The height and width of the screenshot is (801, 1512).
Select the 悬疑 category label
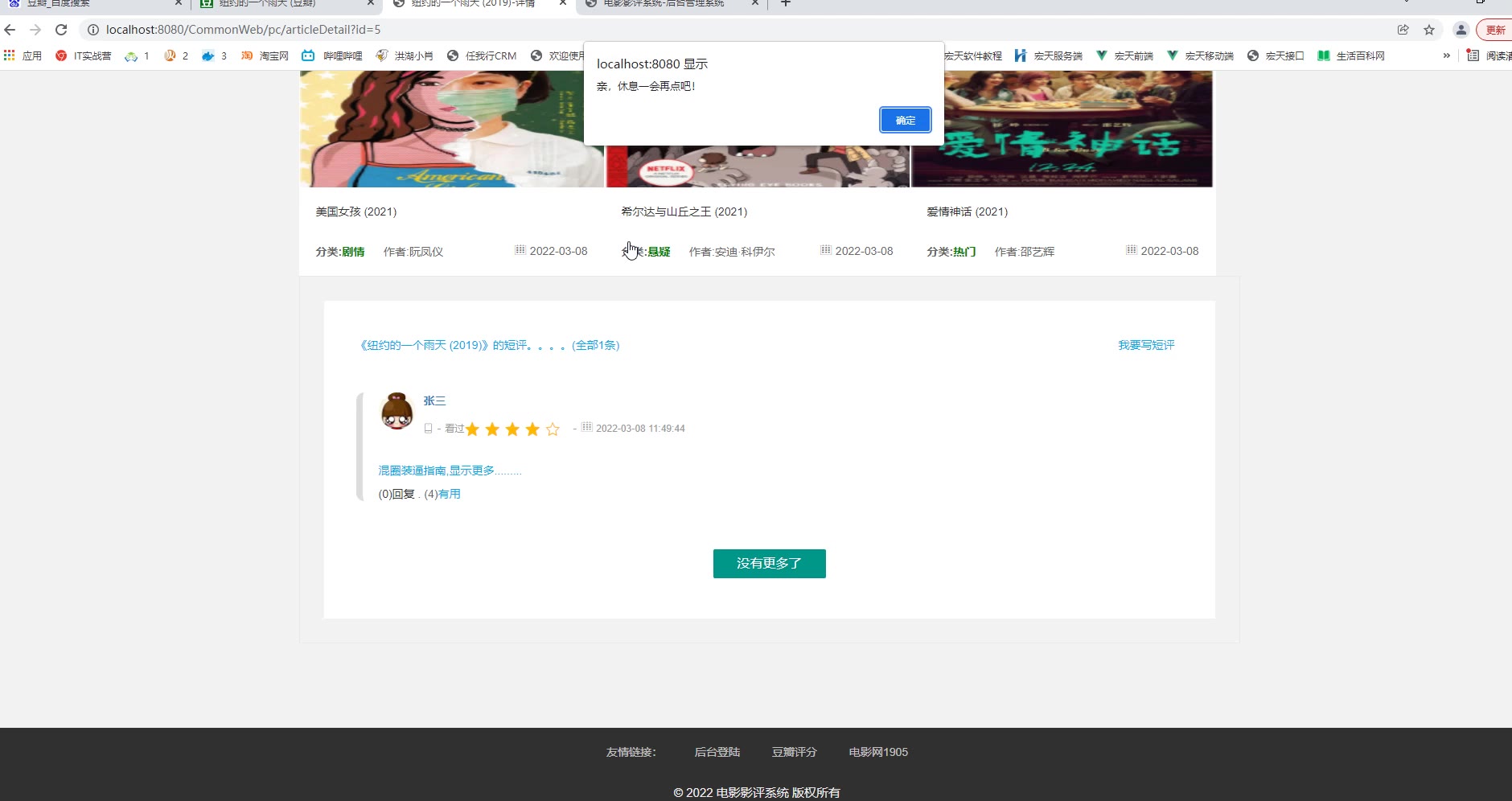pyautogui.click(x=659, y=252)
